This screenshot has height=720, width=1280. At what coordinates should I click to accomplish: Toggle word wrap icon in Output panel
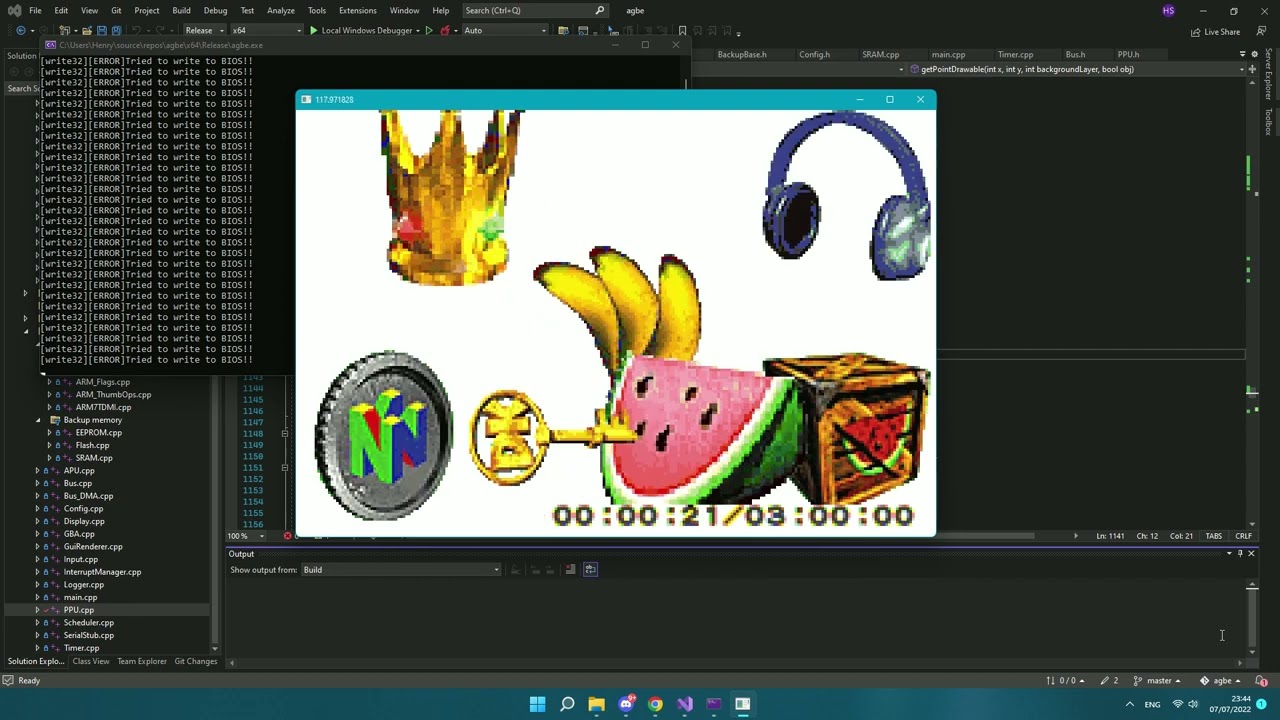point(590,569)
